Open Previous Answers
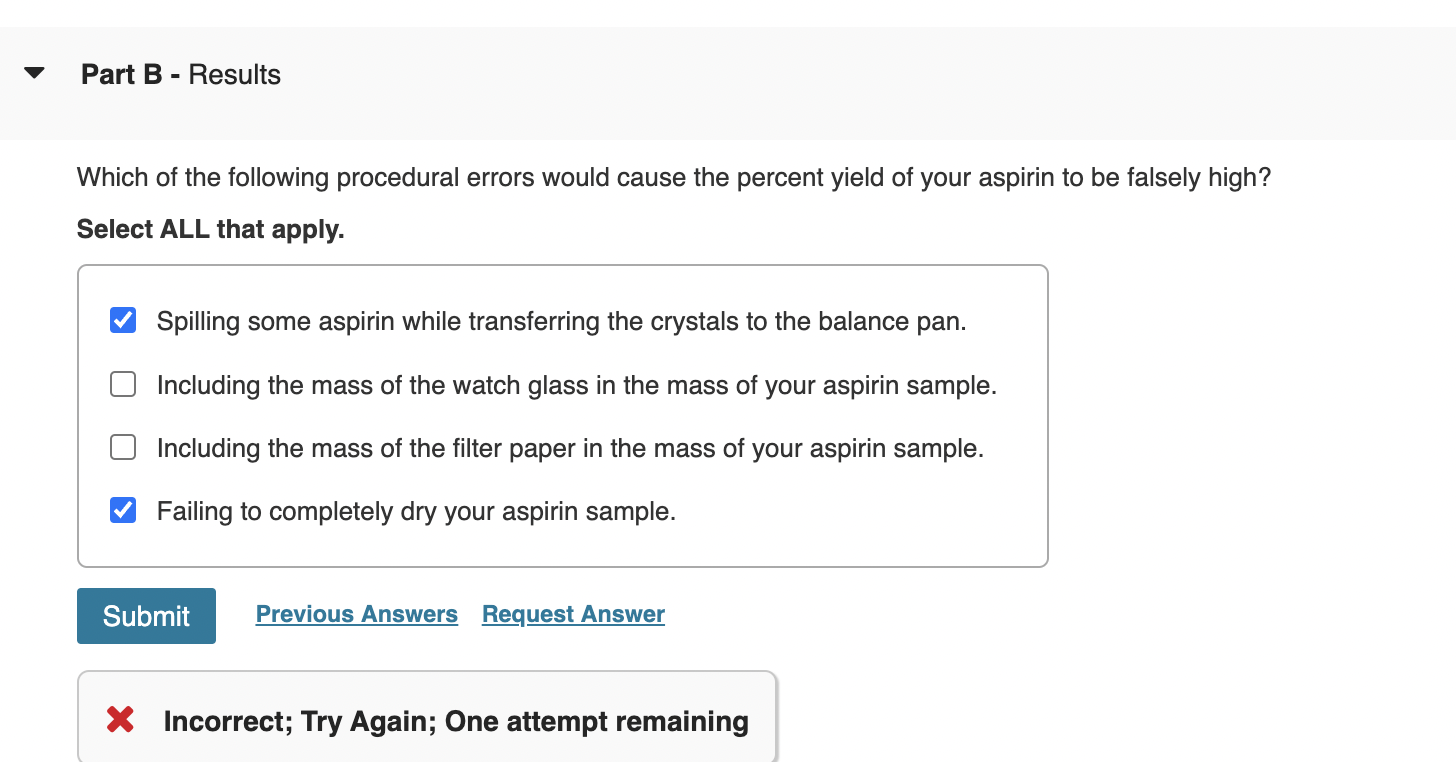Viewport: 1456px width, 762px height. click(x=356, y=613)
